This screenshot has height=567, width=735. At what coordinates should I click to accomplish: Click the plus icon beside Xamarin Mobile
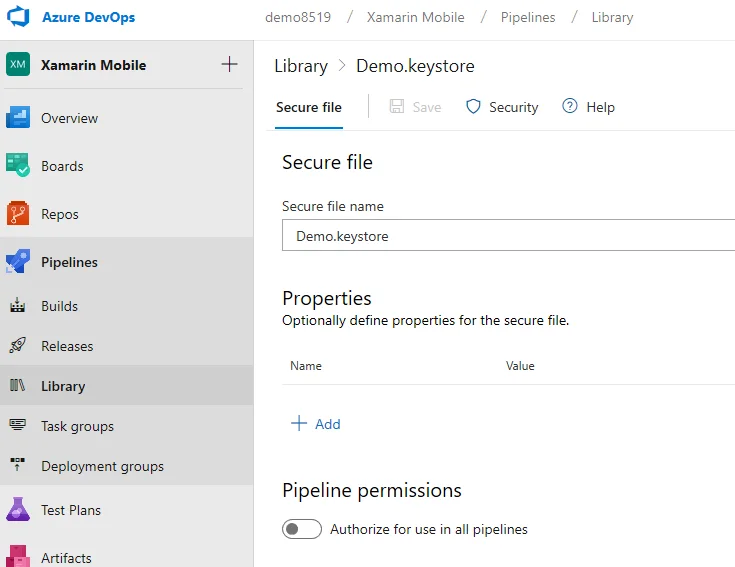(x=229, y=64)
